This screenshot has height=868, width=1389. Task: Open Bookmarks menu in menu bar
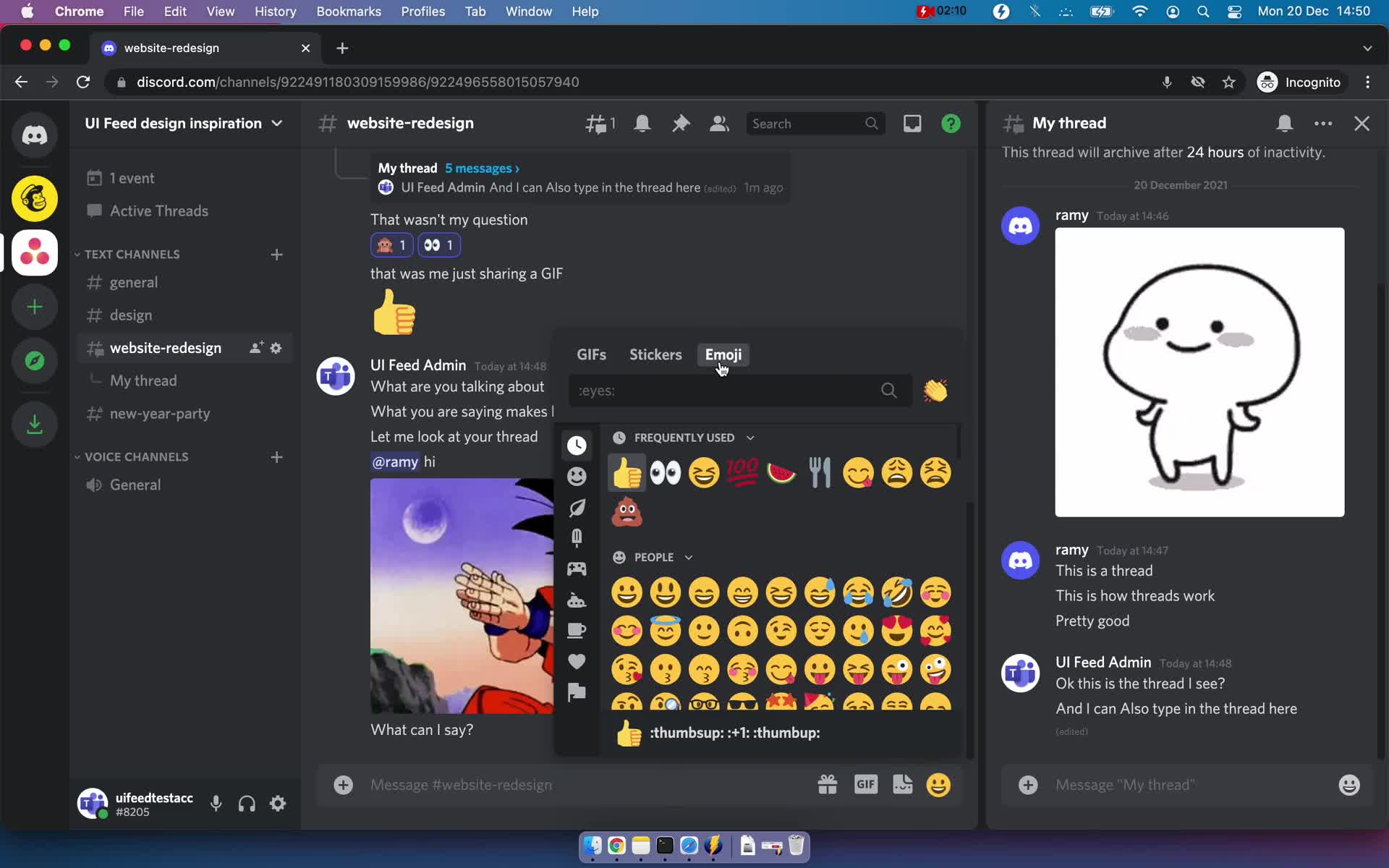tap(349, 12)
